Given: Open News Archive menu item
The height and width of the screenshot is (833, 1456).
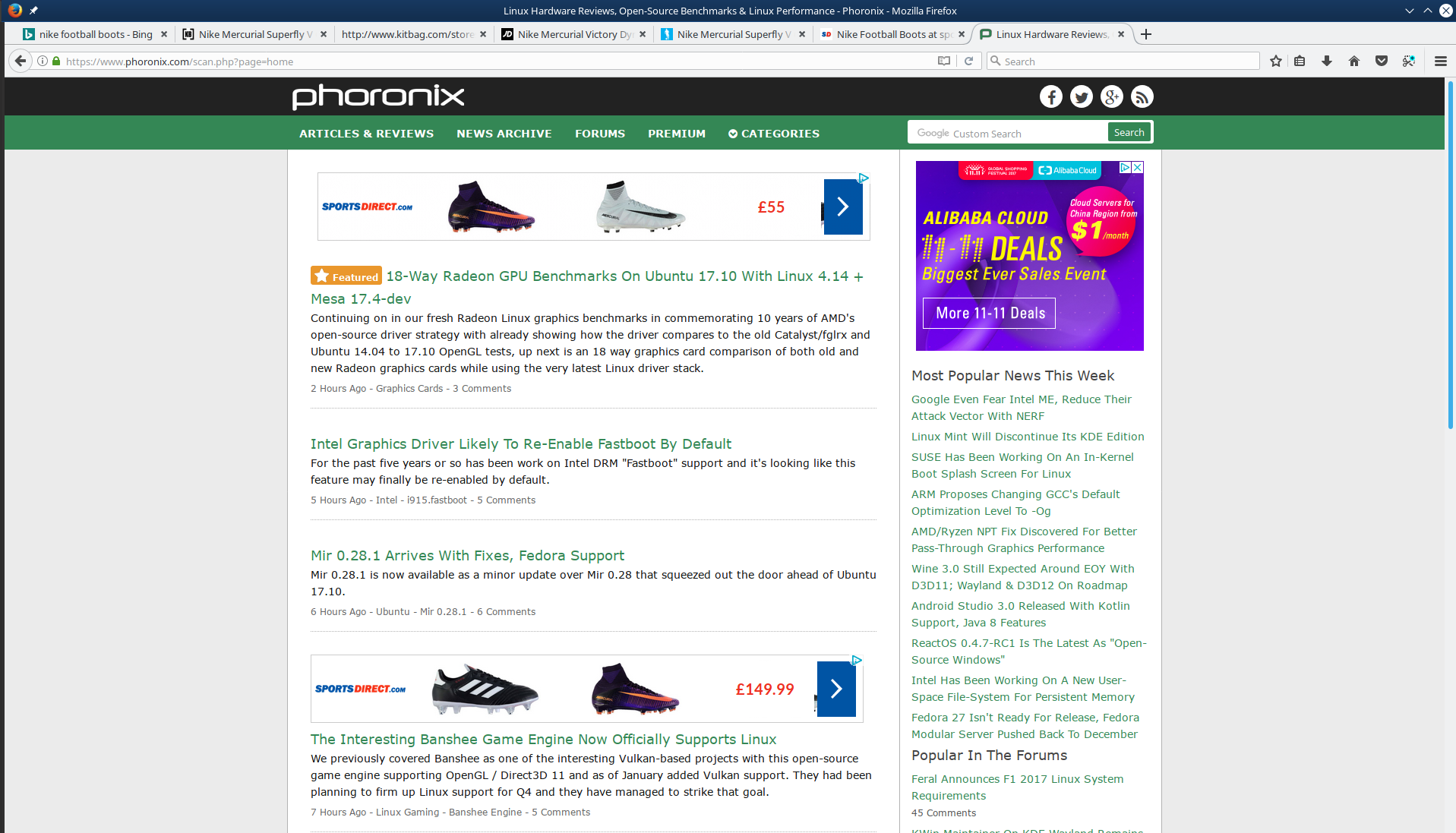Looking at the screenshot, I should 504,134.
